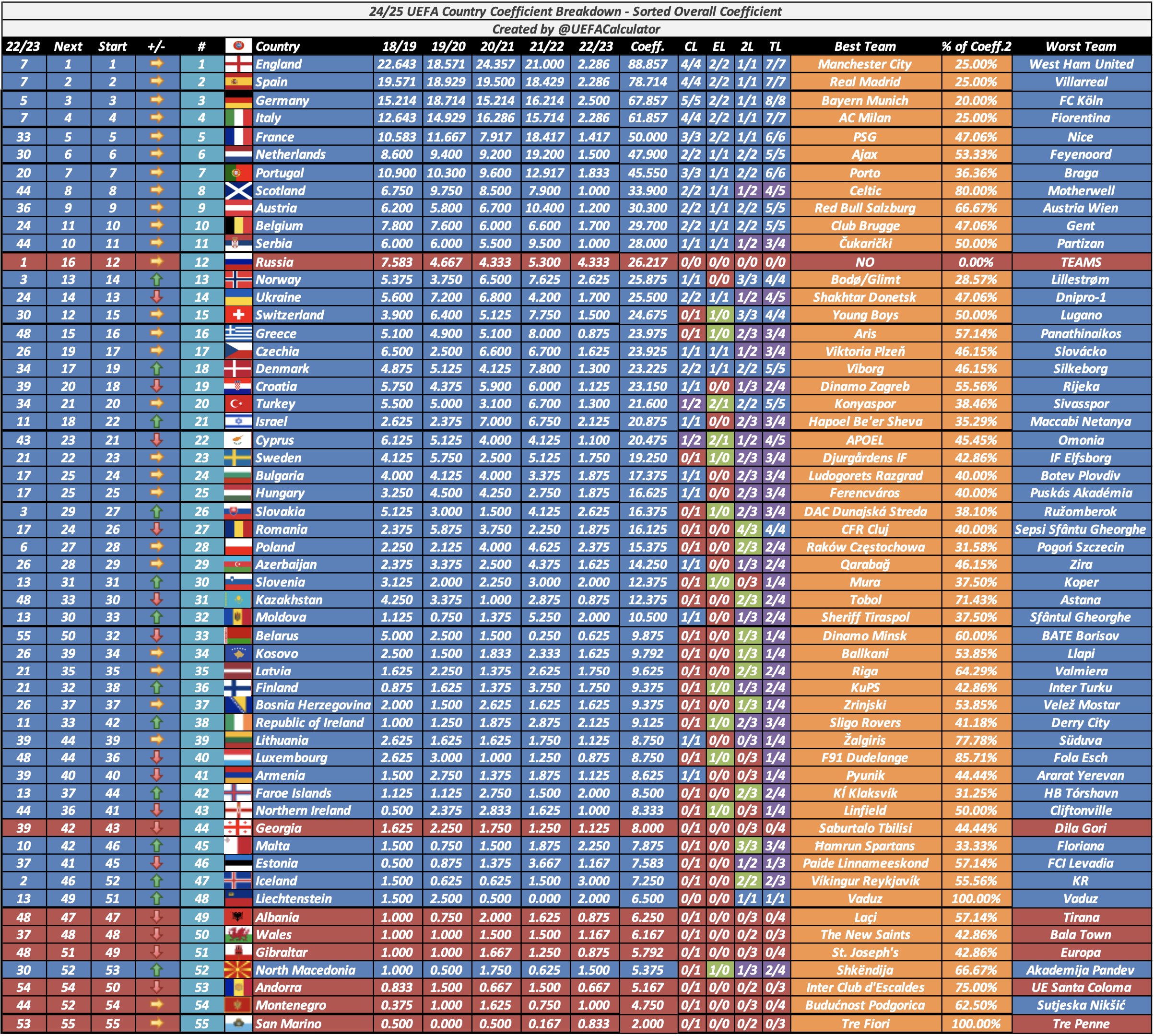Select the 24/25 UEFA table title bar
This screenshot has width=1154, height=1036.
click(x=576, y=9)
